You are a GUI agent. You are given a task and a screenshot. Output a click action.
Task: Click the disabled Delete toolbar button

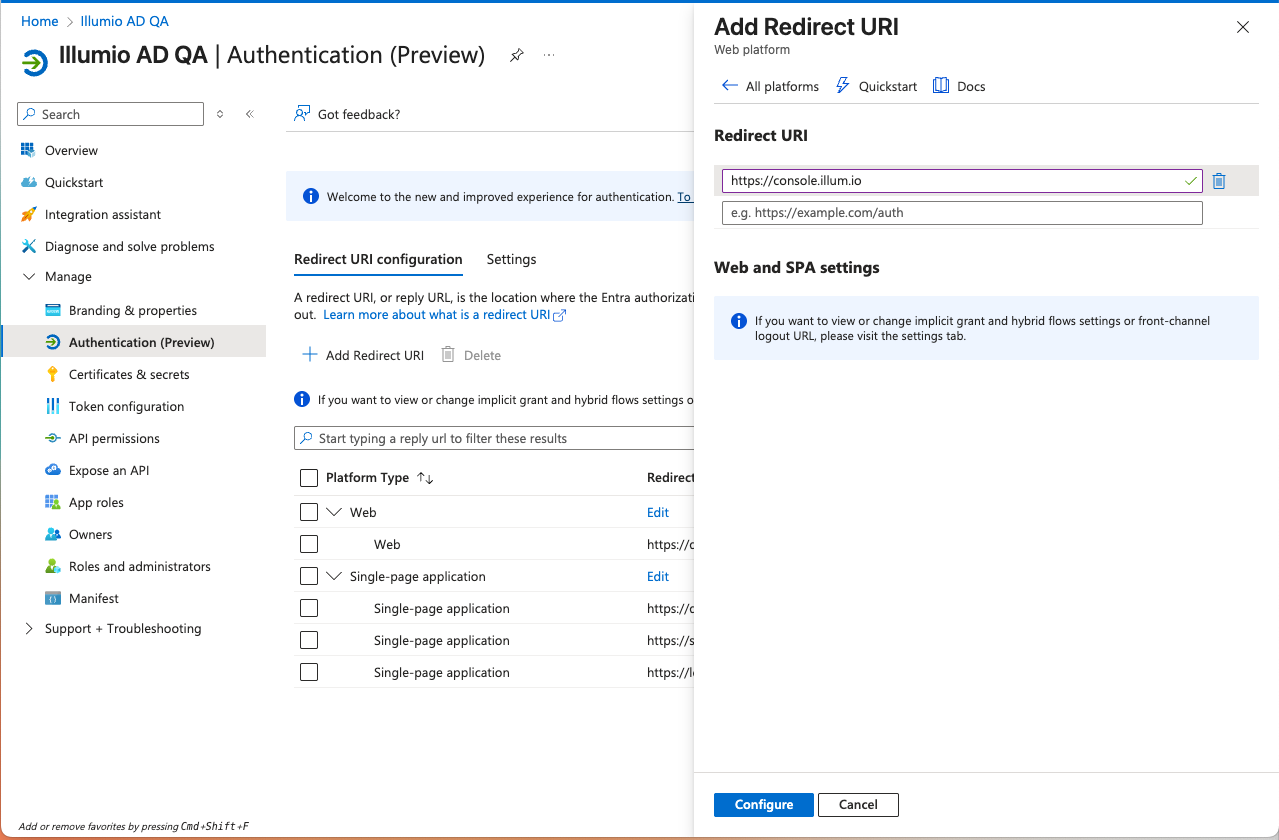[470, 355]
